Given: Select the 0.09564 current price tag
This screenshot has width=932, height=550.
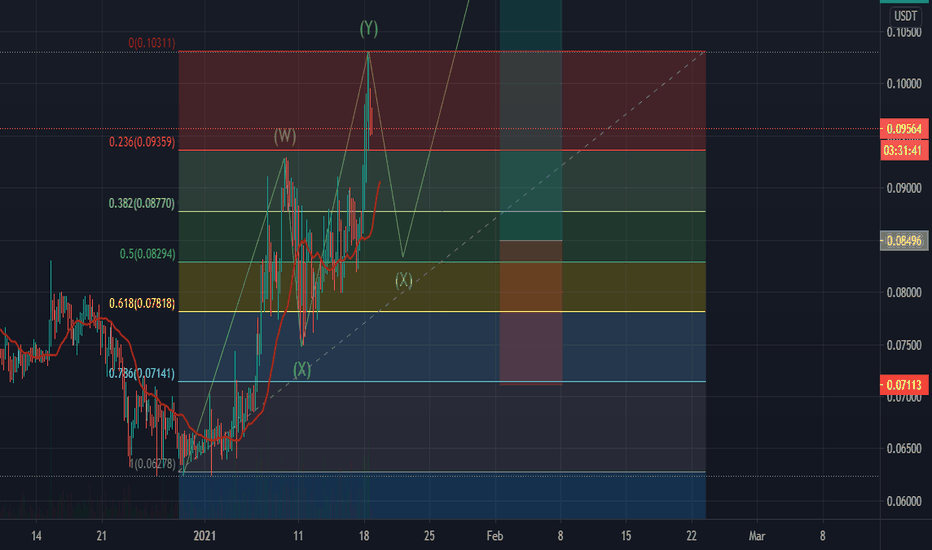Looking at the screenshot, I should pyautogui.click(x=904, y=129).
